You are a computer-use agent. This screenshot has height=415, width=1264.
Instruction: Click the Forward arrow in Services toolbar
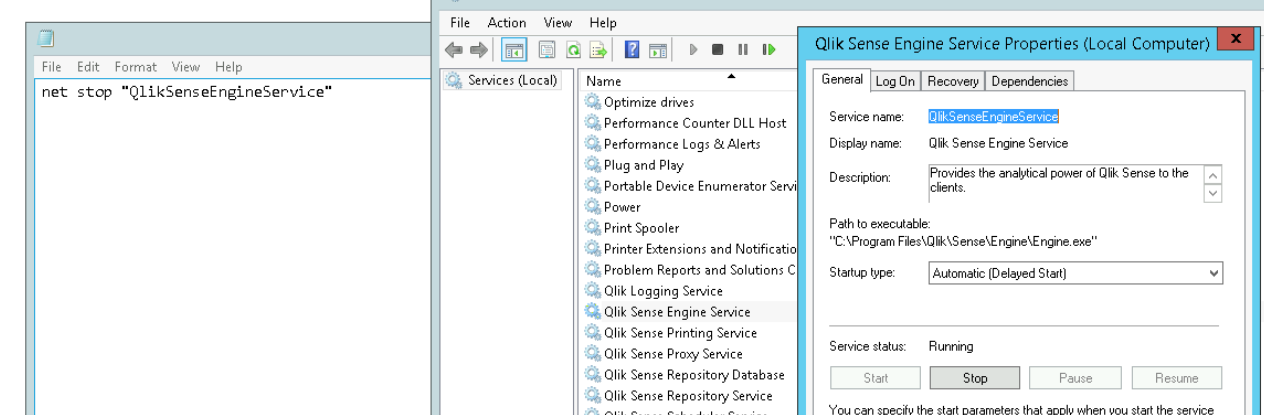478,50
